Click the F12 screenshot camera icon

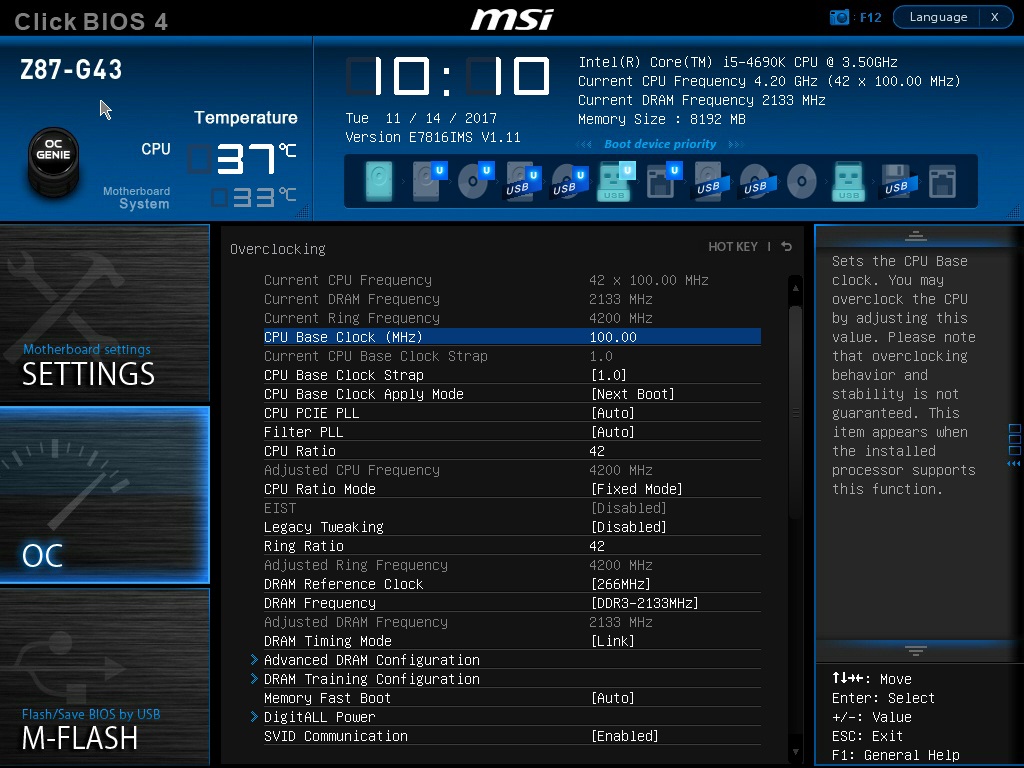pos(839,17)
